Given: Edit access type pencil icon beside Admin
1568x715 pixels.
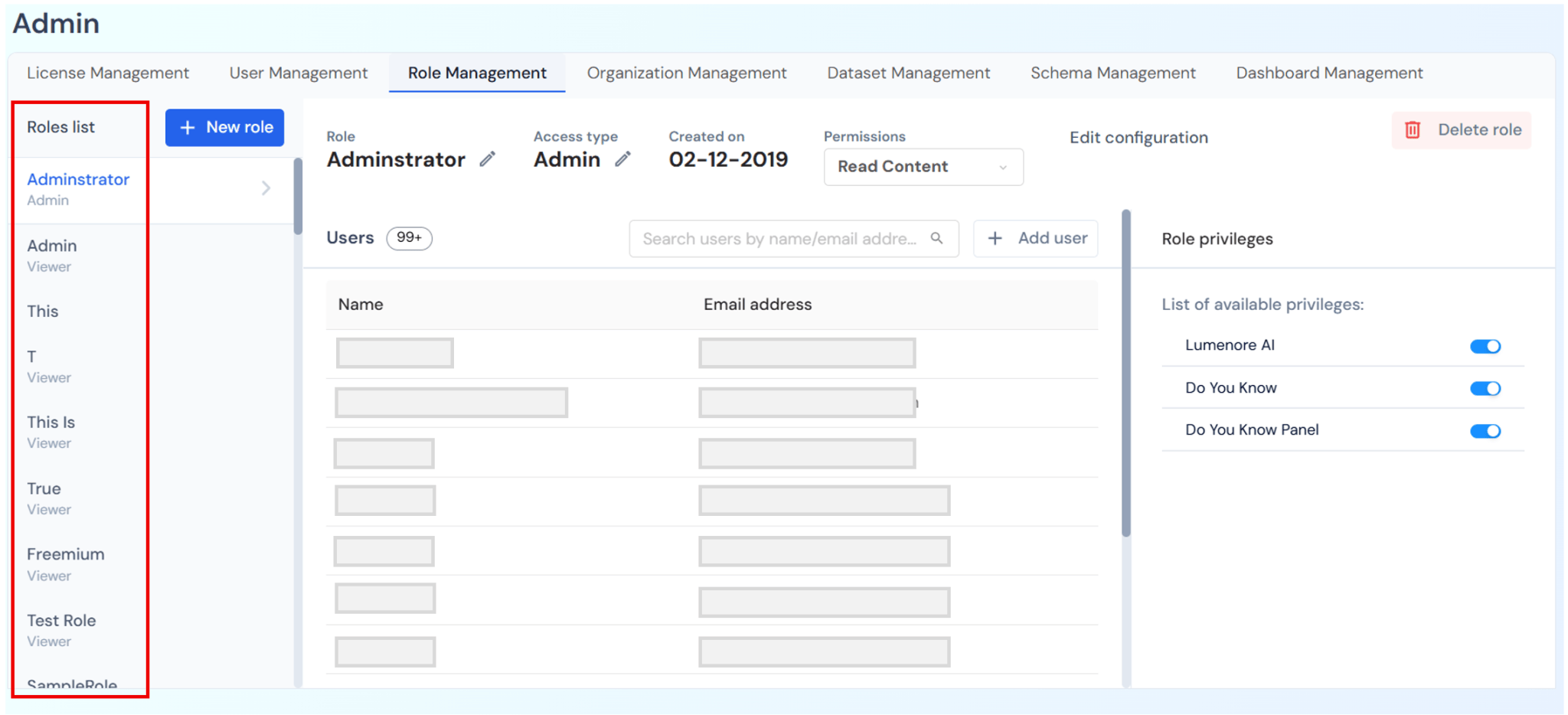Looking at the screenshot, I should [623, 159].
